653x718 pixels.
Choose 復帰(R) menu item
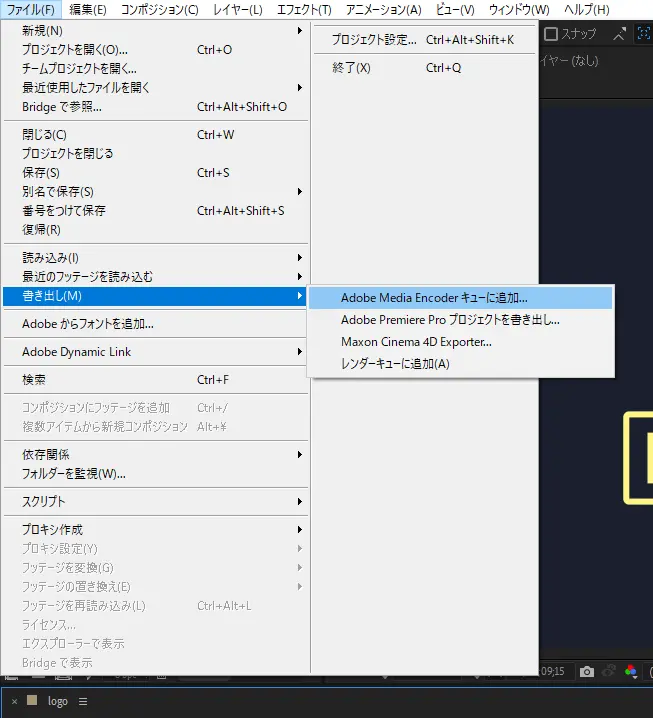pyautogui.click(x=156, y=229)
